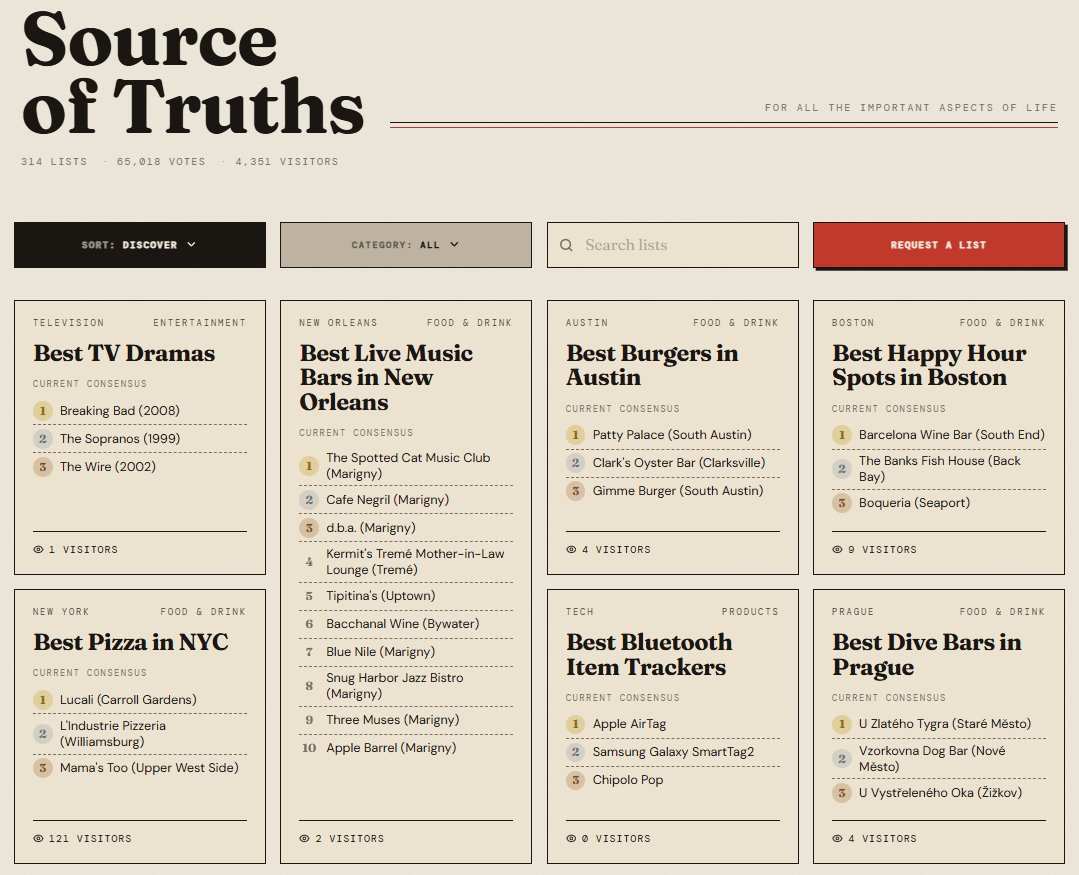Select Apple Barrel (Marigny) entry
Image resolution: width=1079 pixels, height=875 pixels.
(406, 748)
